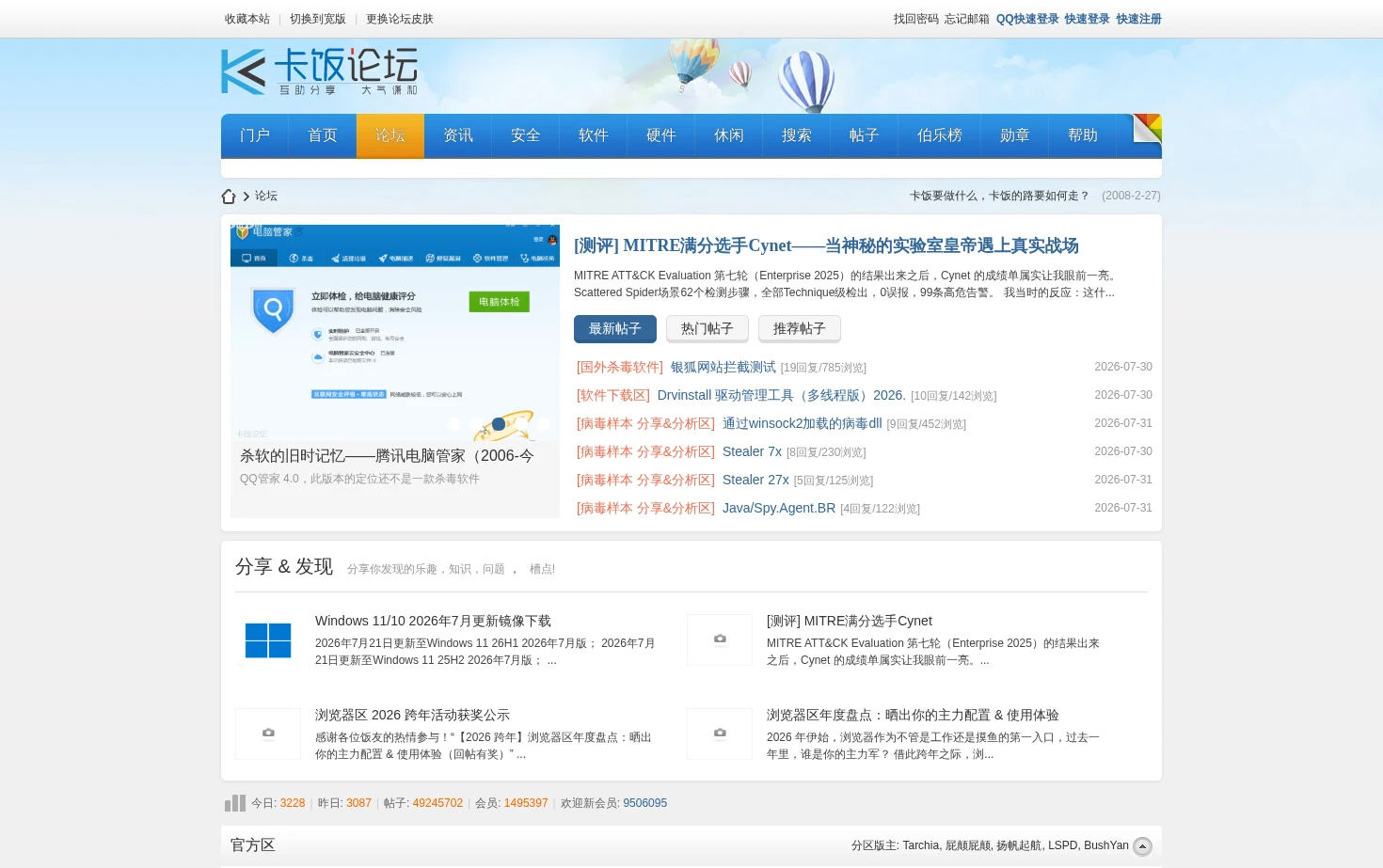
Task: Open the 浏览器区年度盘点 thumbnail
Action: pyautogui.click(x=720, y=734)
